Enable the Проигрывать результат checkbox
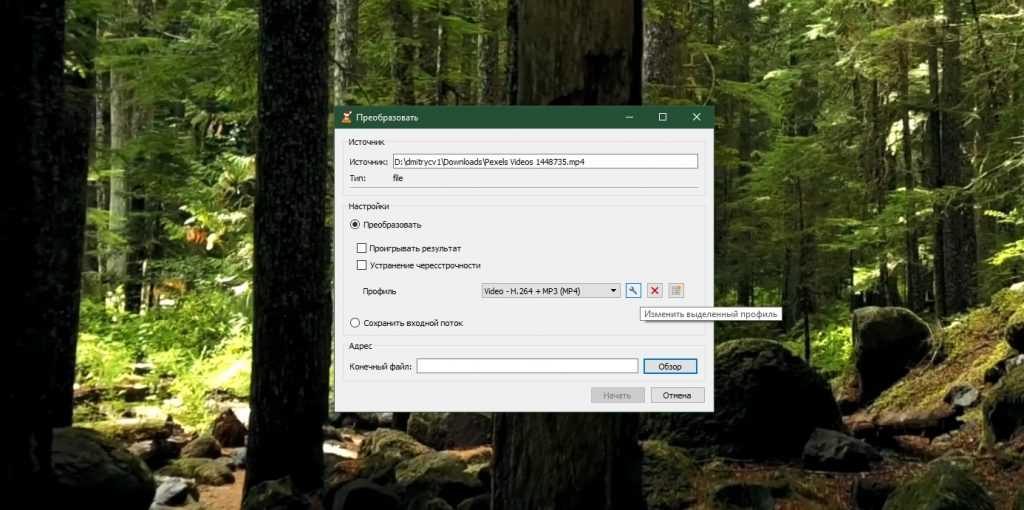This screenshot has width=1024, height=510. click(x=362, y=248)
